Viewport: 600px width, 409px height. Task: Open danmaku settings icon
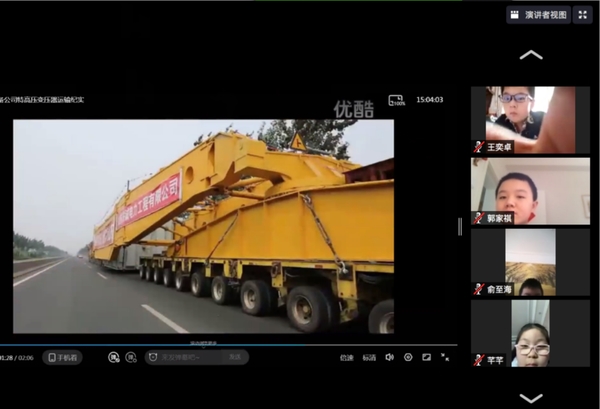(x=131, y=357)
